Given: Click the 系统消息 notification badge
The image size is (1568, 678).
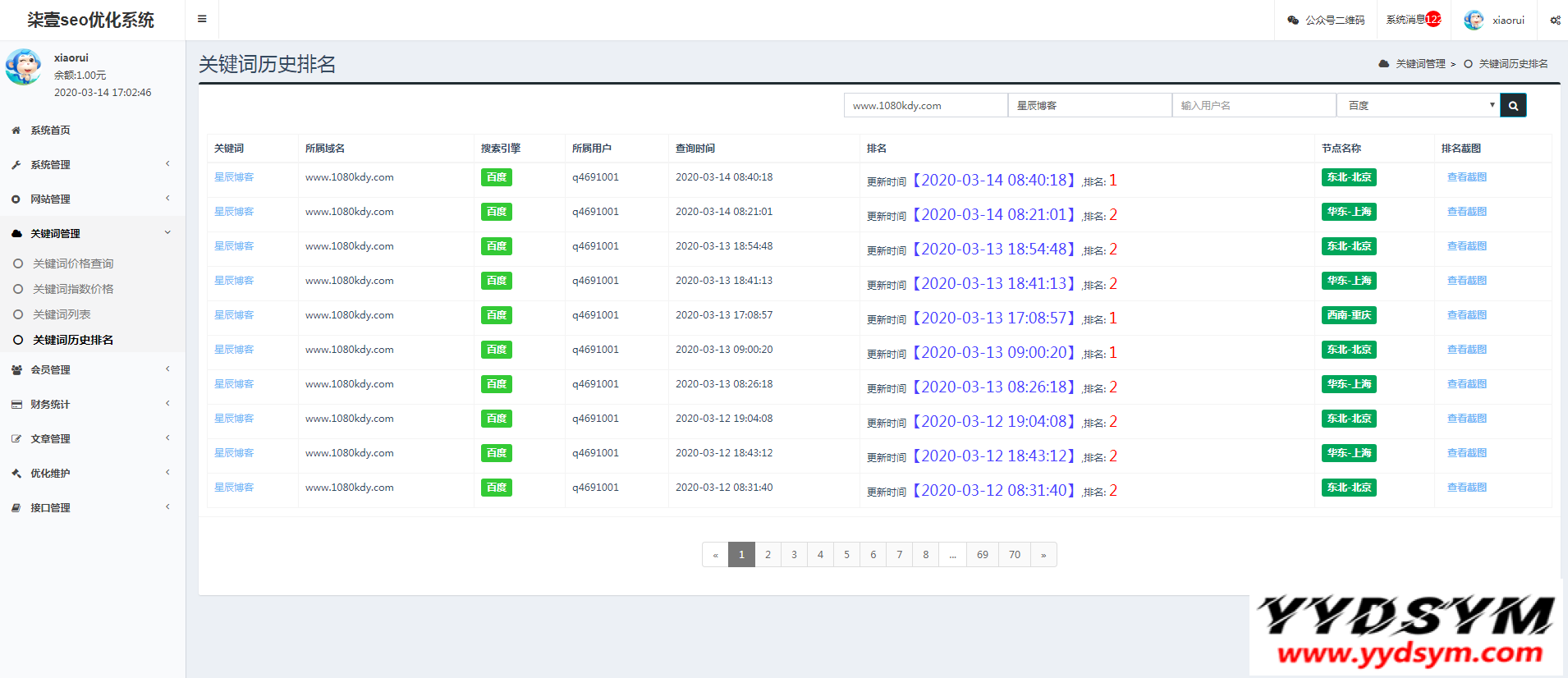Looking at the screenshot, I should [x=1433, y=20].
